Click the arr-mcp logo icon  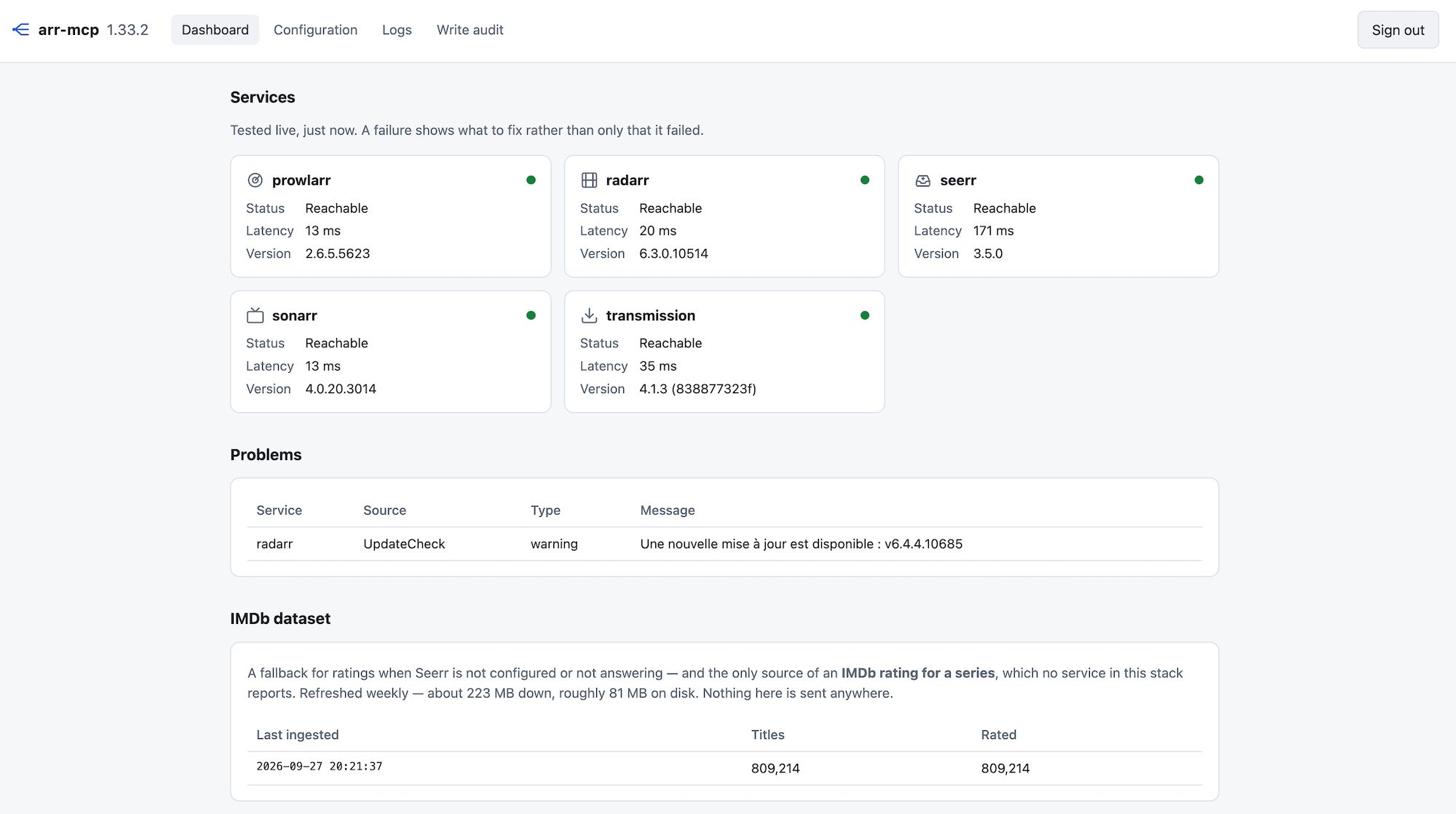coord(21,30)
